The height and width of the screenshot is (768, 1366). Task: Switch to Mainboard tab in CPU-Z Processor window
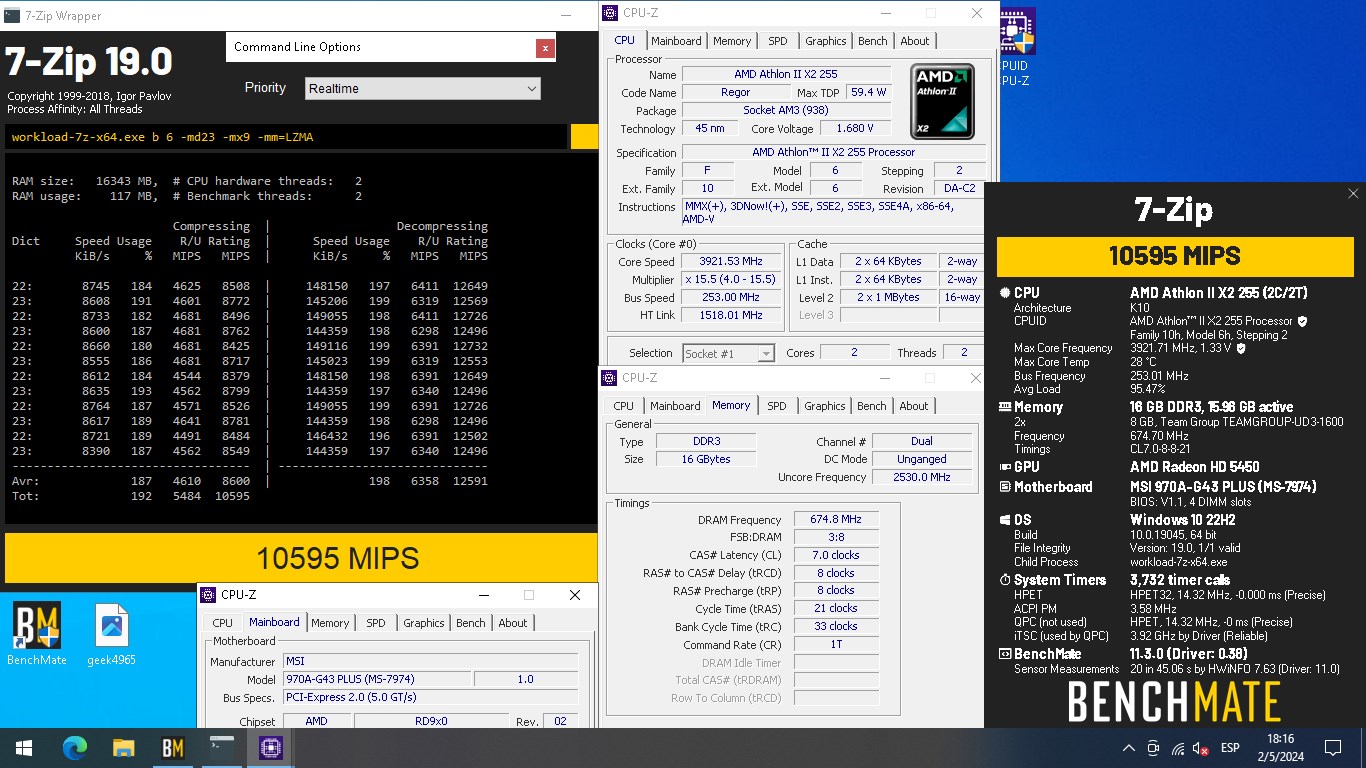[x=676, y=41]
